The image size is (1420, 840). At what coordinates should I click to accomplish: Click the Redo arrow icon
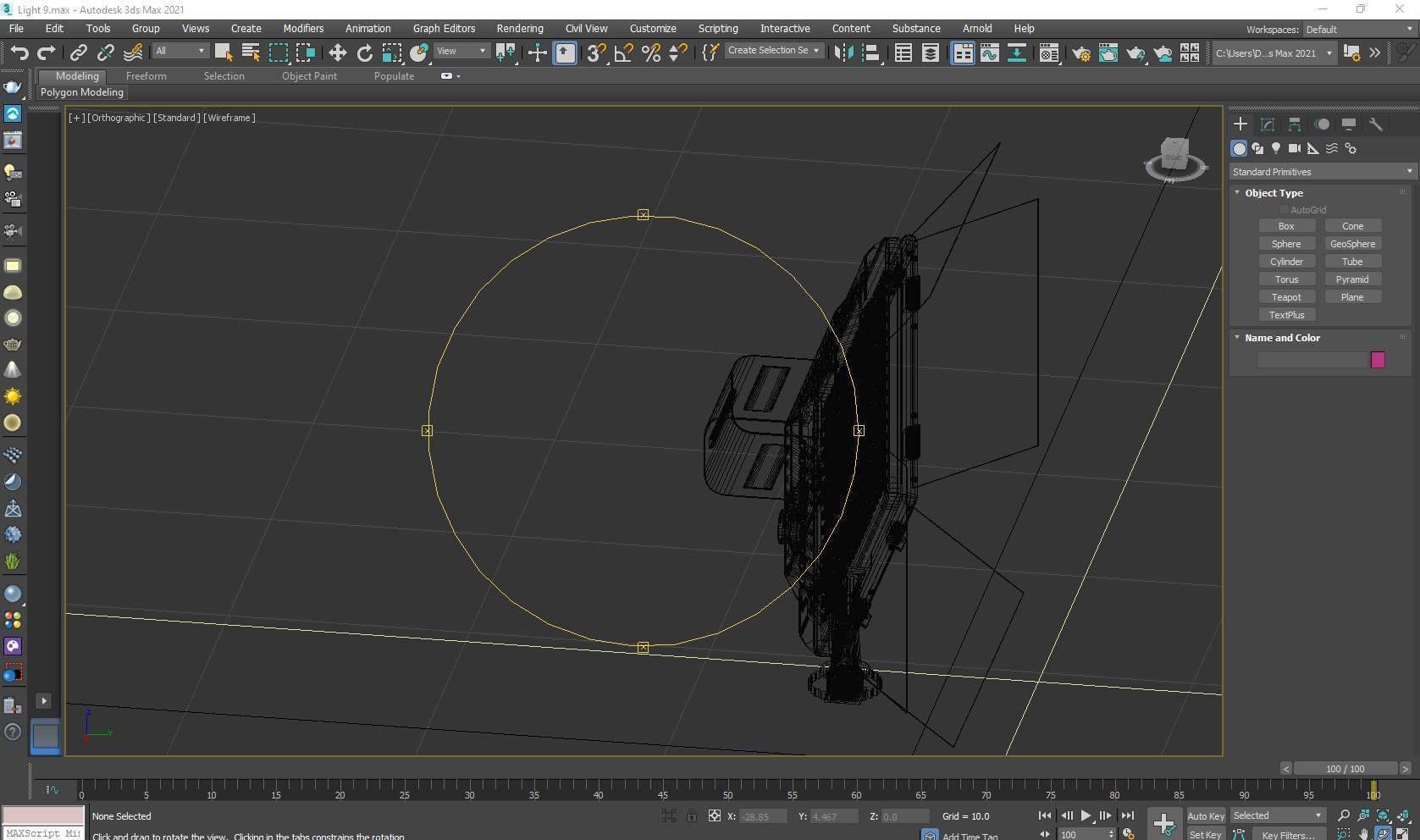(46, 52)
